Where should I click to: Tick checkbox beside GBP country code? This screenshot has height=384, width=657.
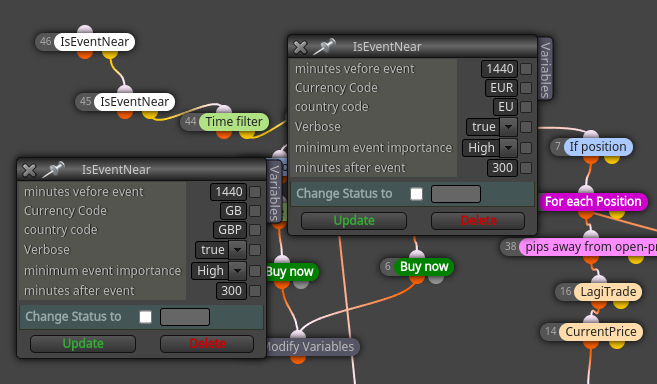(255, 230)
